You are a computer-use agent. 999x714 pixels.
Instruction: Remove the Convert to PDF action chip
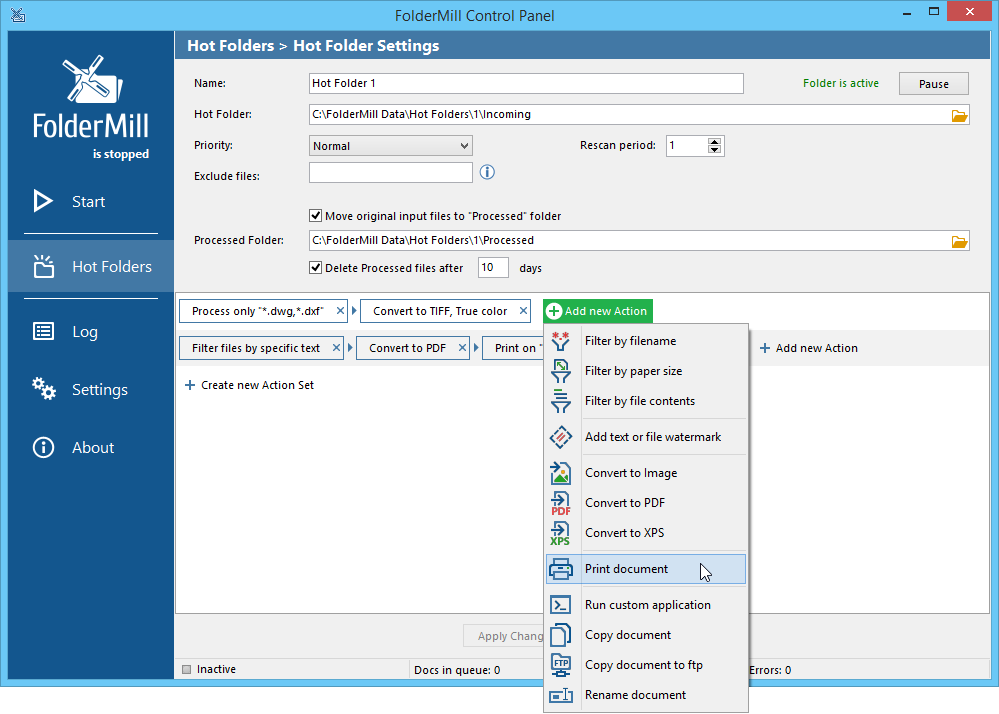(x=463, y=348)
